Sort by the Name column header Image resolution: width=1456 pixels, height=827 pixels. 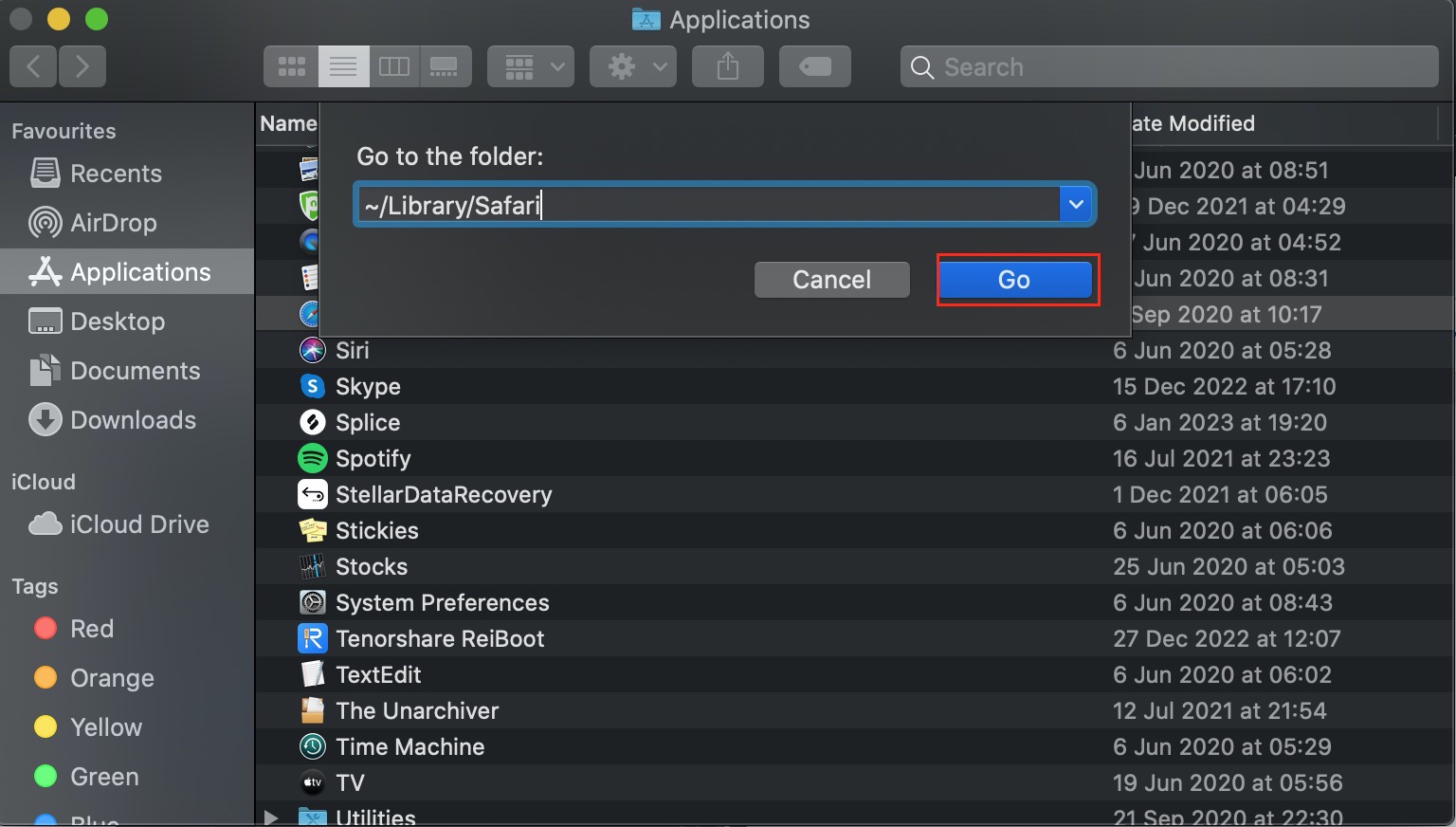point(288,123)
